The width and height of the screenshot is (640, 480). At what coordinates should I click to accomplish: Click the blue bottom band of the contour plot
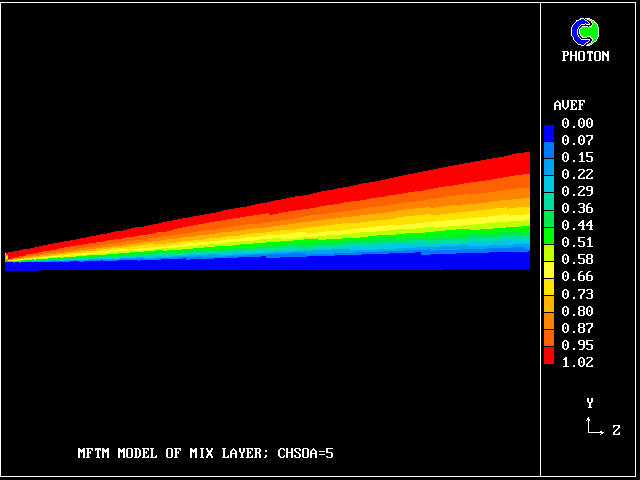click(300, 263)
